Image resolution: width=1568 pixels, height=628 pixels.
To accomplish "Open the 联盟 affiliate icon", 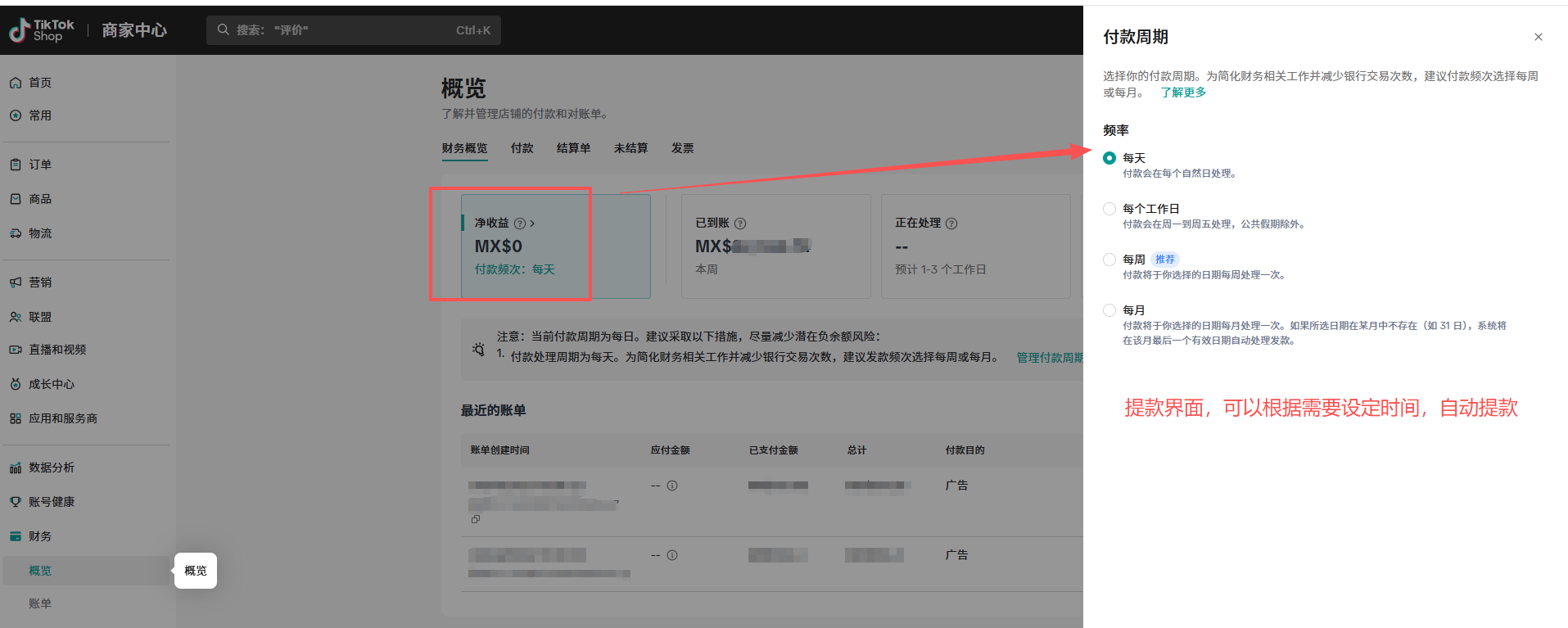I will [16, 317].
